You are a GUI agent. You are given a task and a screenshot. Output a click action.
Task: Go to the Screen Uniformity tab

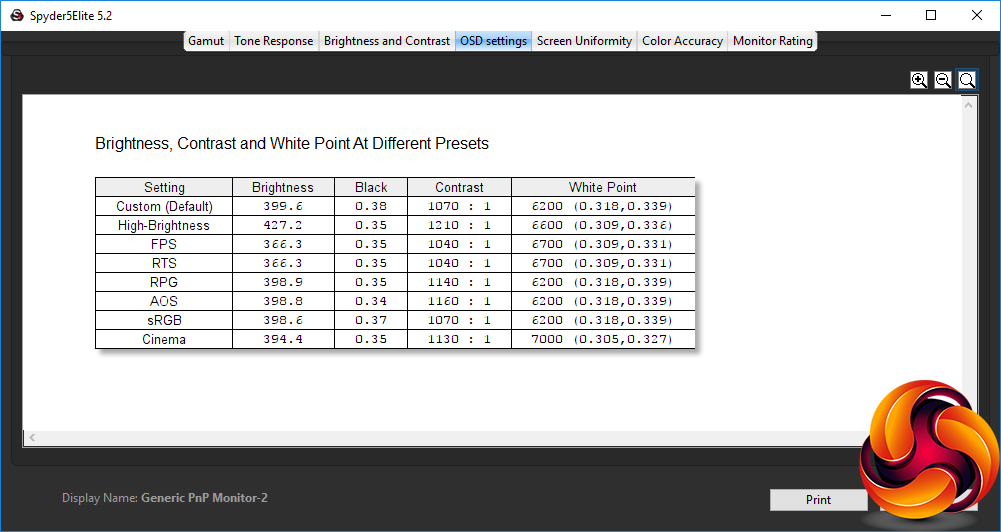(584, 41)
